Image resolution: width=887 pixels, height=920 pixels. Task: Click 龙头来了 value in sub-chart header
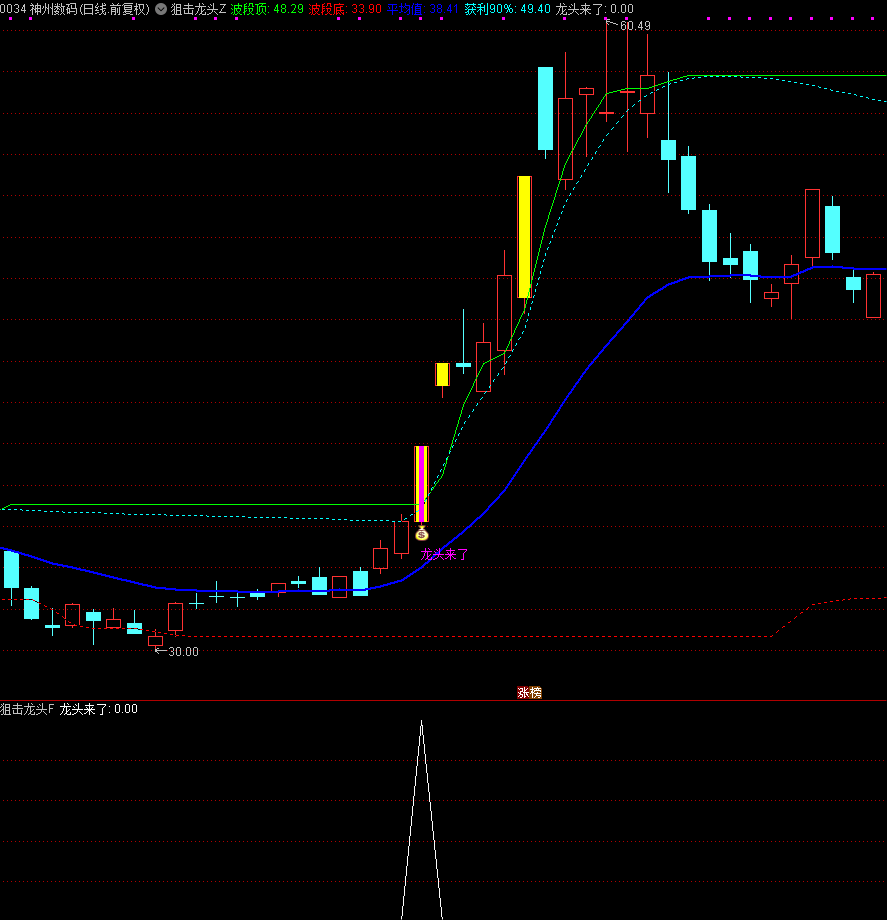98,709
